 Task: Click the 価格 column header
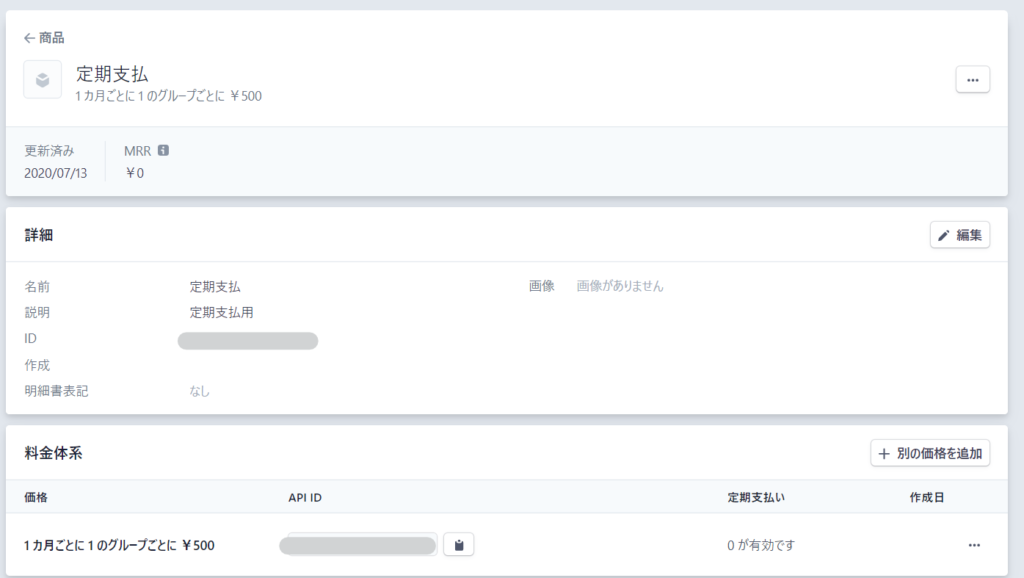[36, 498]
